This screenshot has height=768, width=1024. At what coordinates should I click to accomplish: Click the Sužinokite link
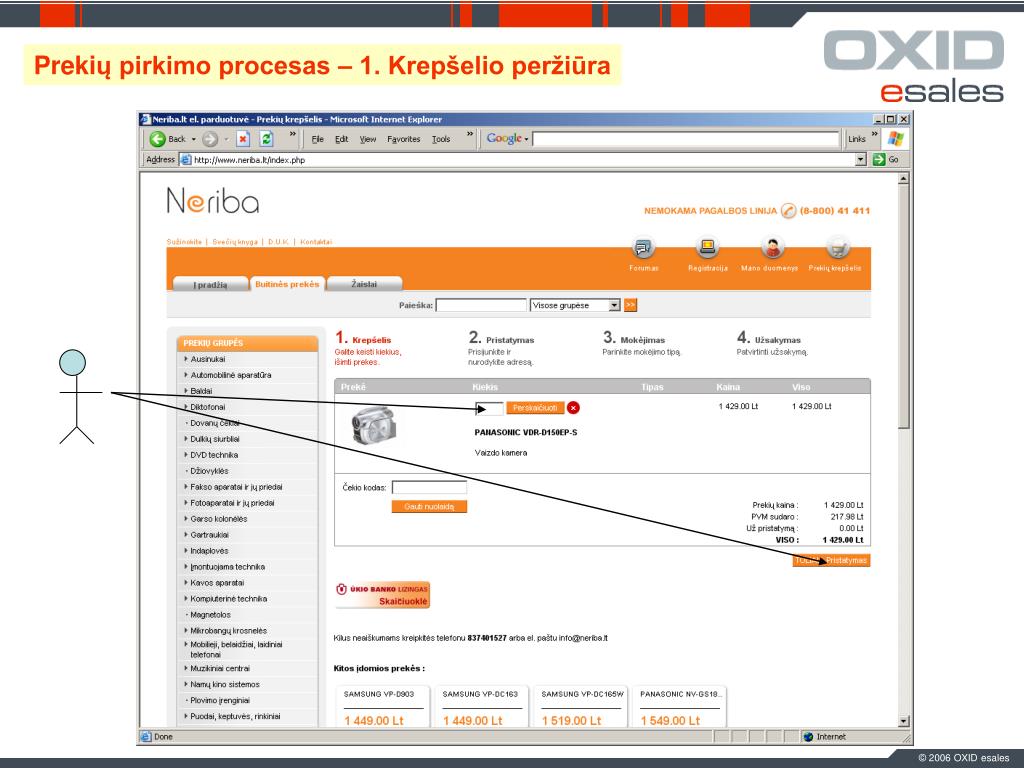click(x=184, y=242)
